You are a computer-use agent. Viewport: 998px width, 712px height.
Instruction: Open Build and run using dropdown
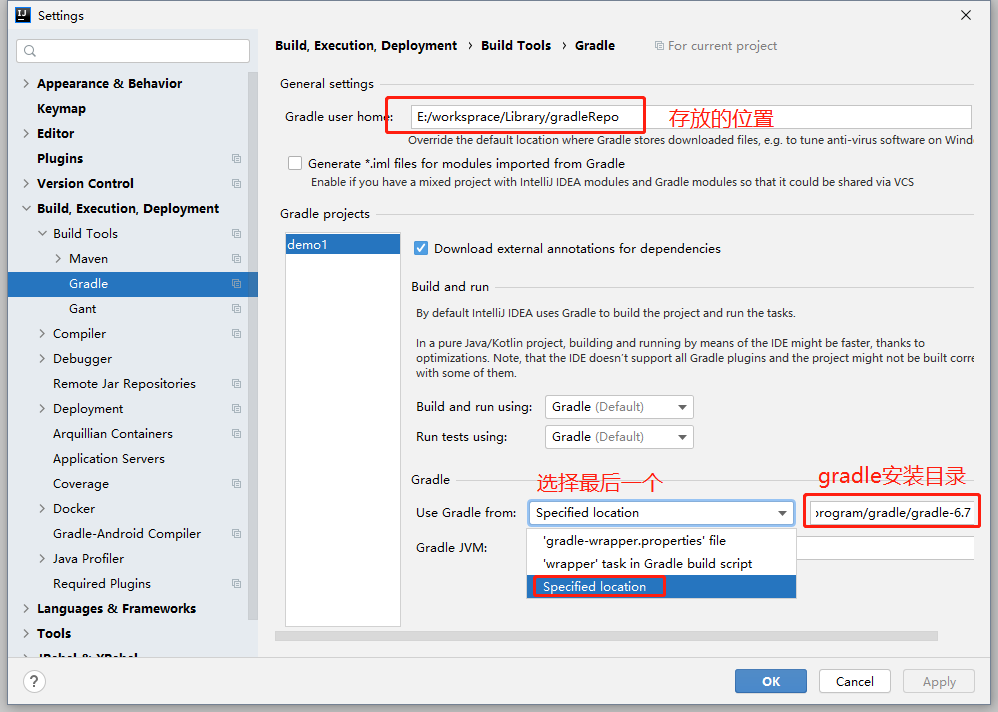(x=619, y=407)
